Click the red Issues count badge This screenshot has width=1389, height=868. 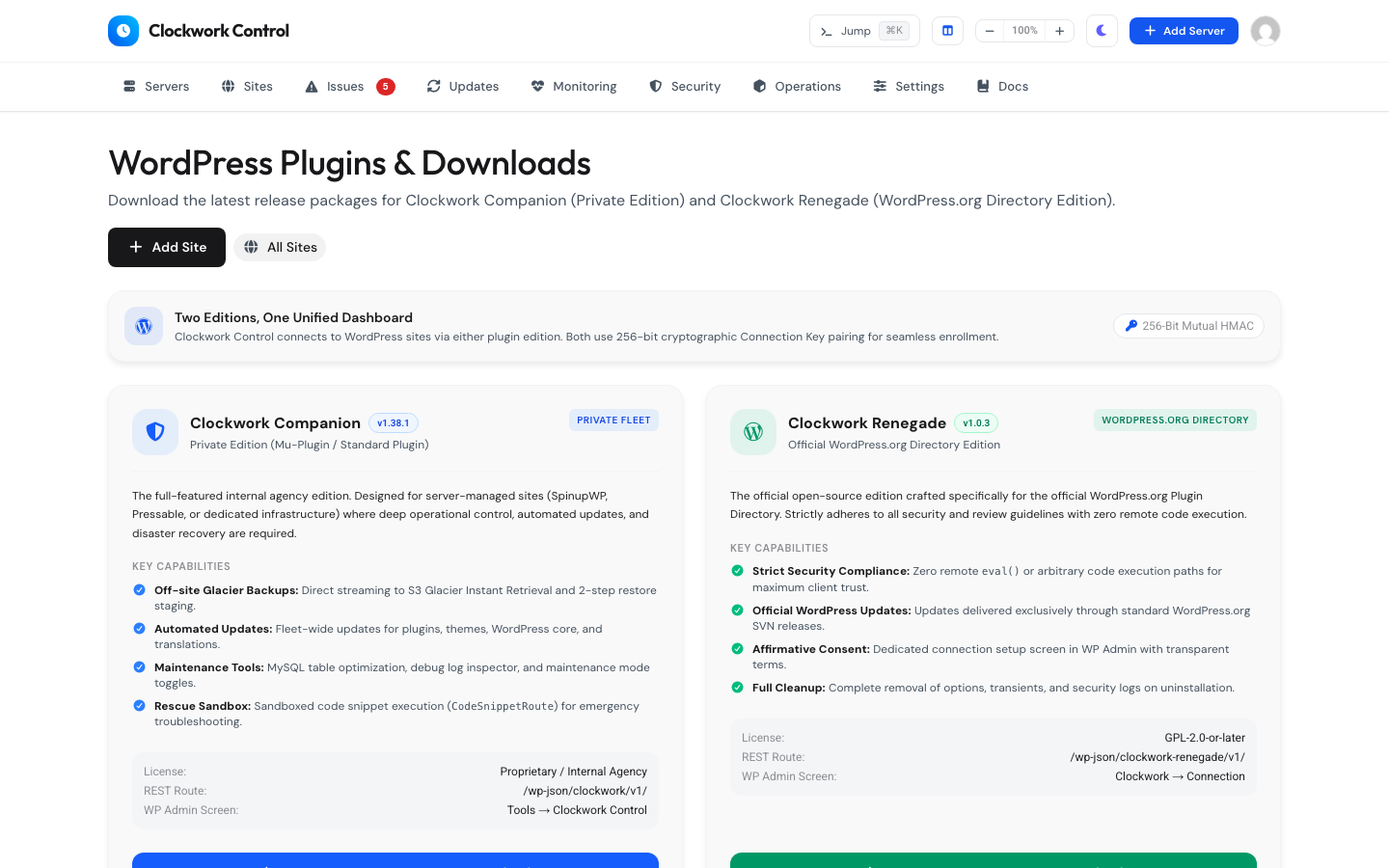386,87
